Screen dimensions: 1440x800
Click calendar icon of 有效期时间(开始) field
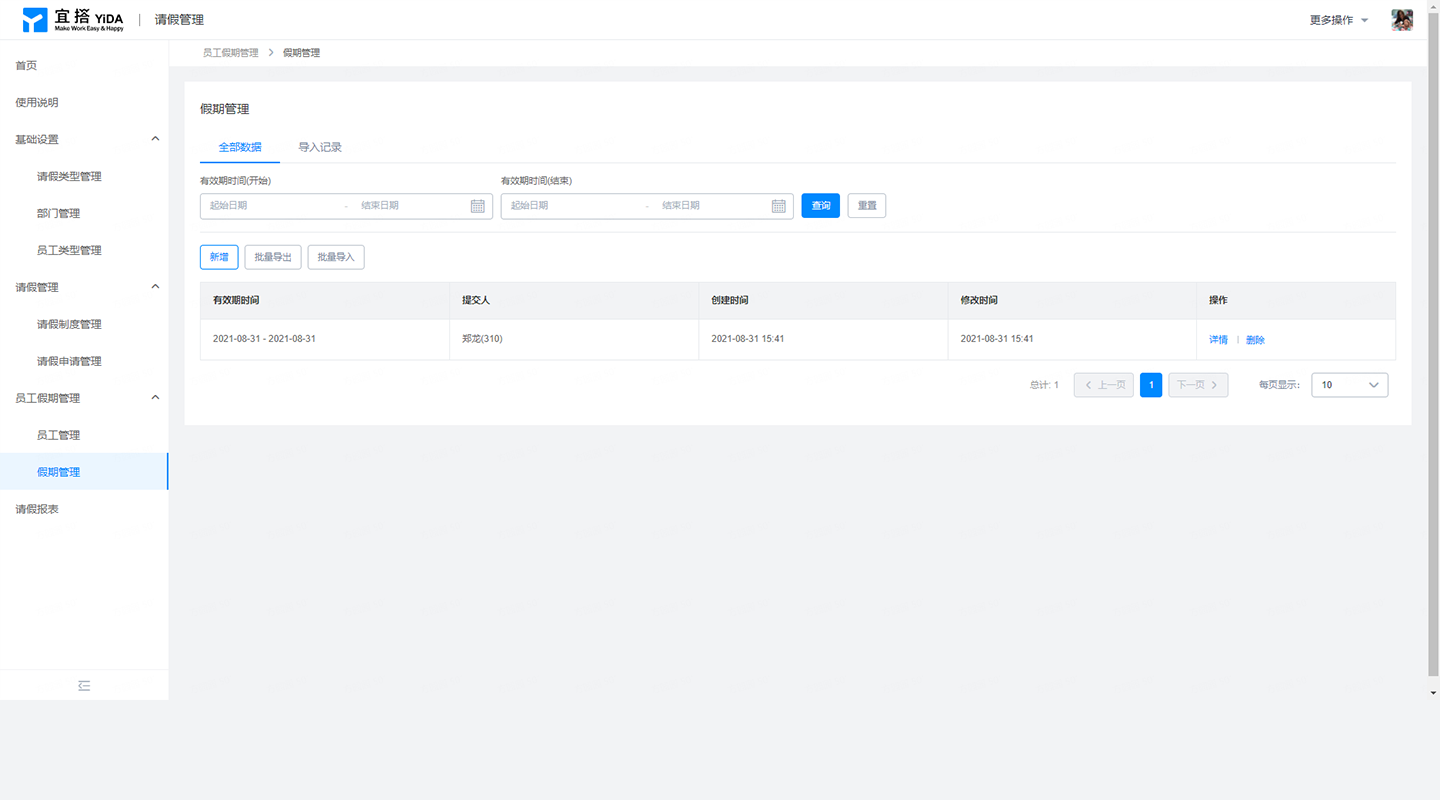tap(478, 206)
